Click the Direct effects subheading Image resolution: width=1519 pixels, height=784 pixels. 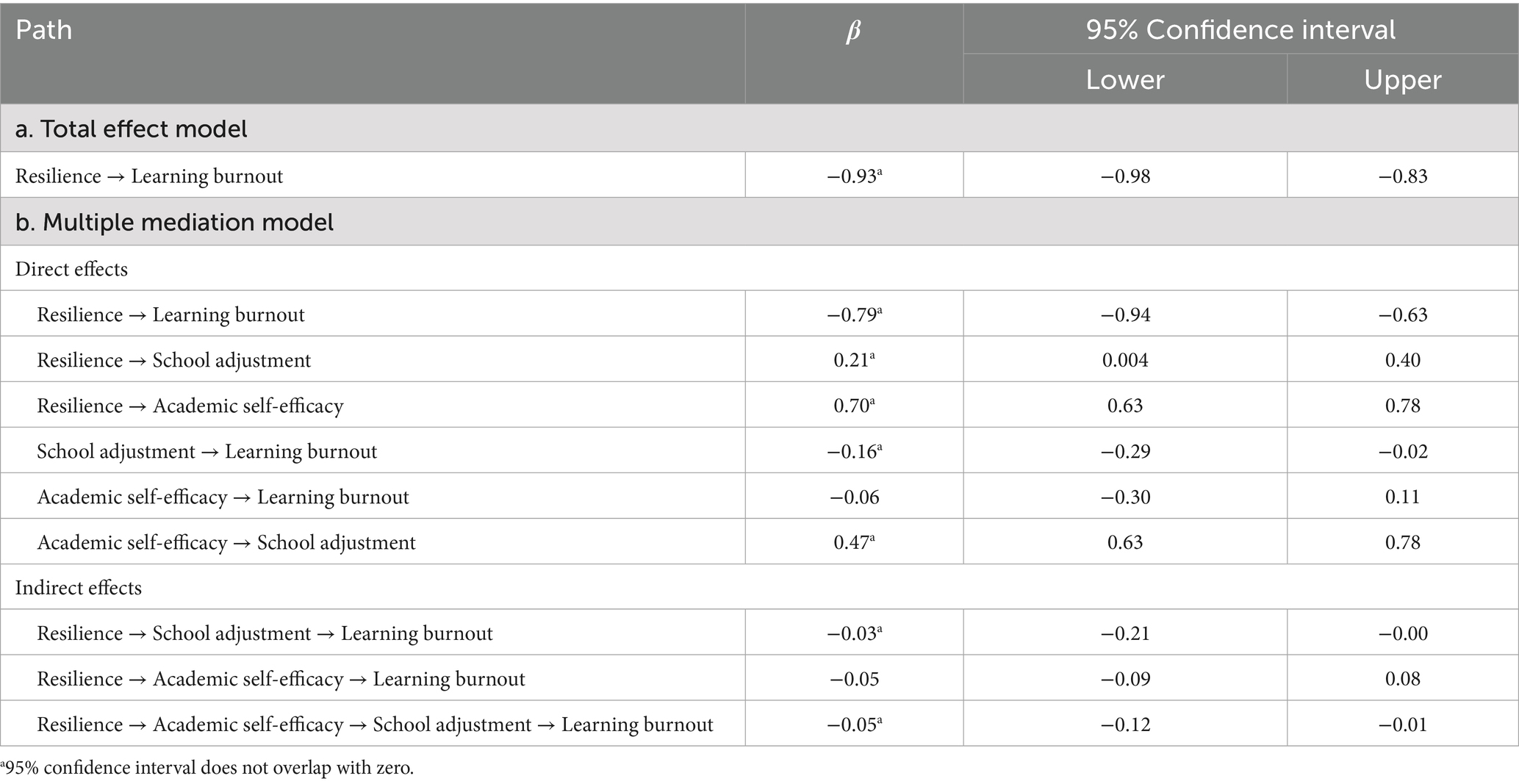coord(71,269)
